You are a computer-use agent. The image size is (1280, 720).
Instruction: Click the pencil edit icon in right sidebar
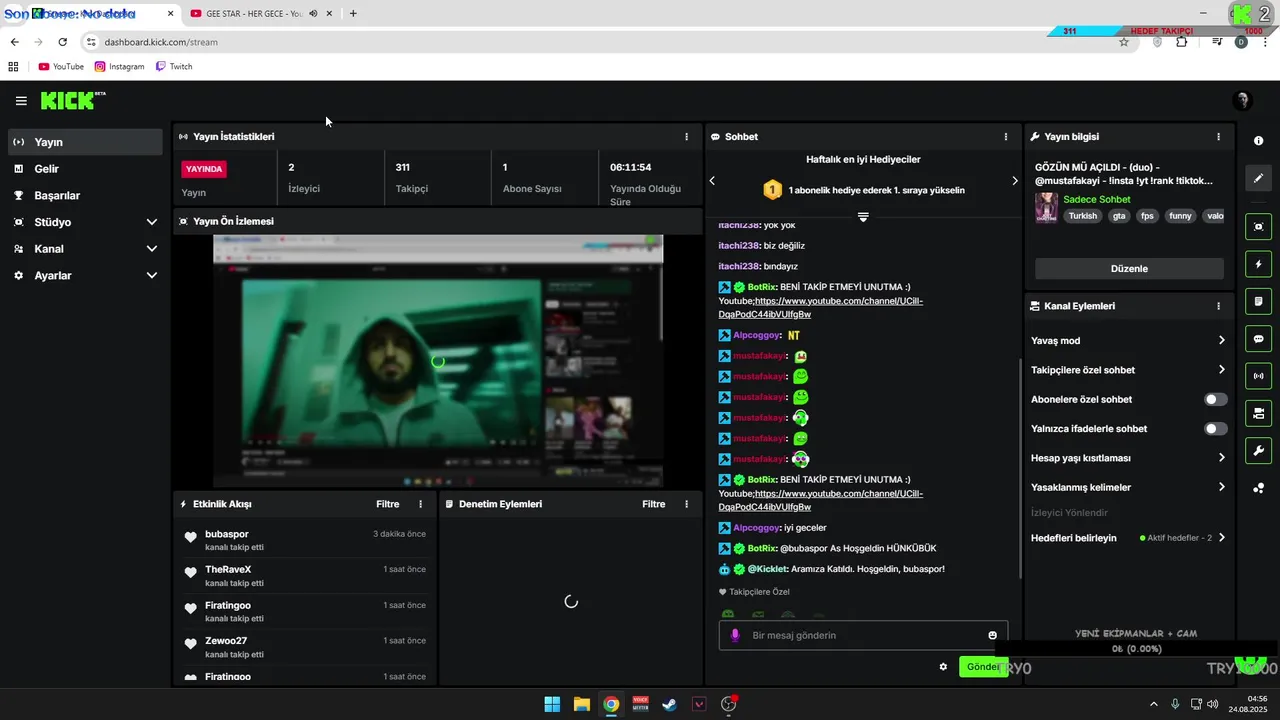1258,178
